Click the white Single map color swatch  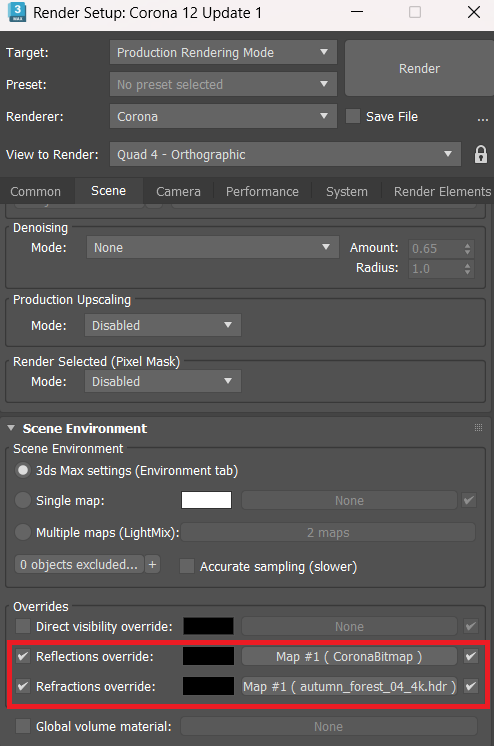(207, 500)
